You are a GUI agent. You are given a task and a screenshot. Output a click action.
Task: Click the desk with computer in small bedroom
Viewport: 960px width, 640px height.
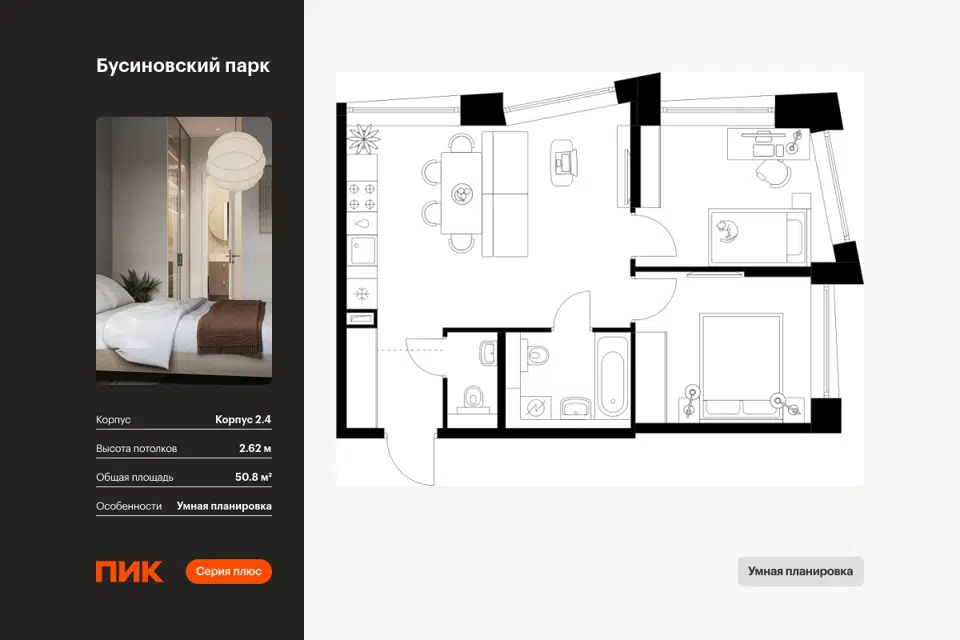coord(767,144)
